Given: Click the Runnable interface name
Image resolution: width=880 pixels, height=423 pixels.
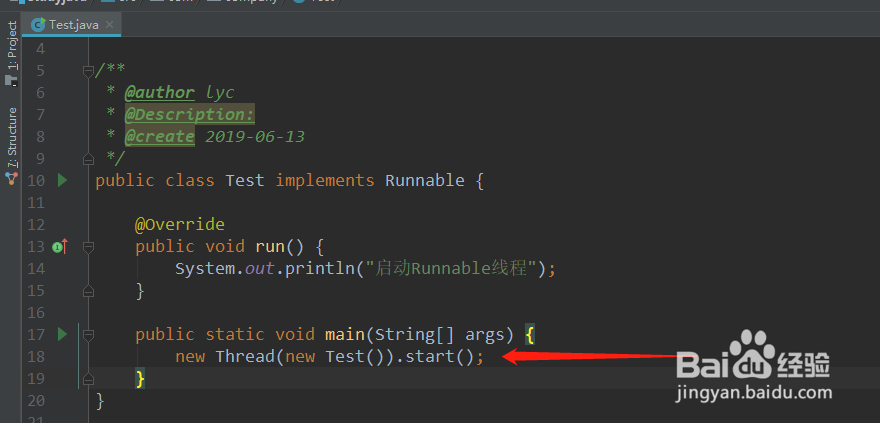Looking at the screenshot, I should point(425,181).
